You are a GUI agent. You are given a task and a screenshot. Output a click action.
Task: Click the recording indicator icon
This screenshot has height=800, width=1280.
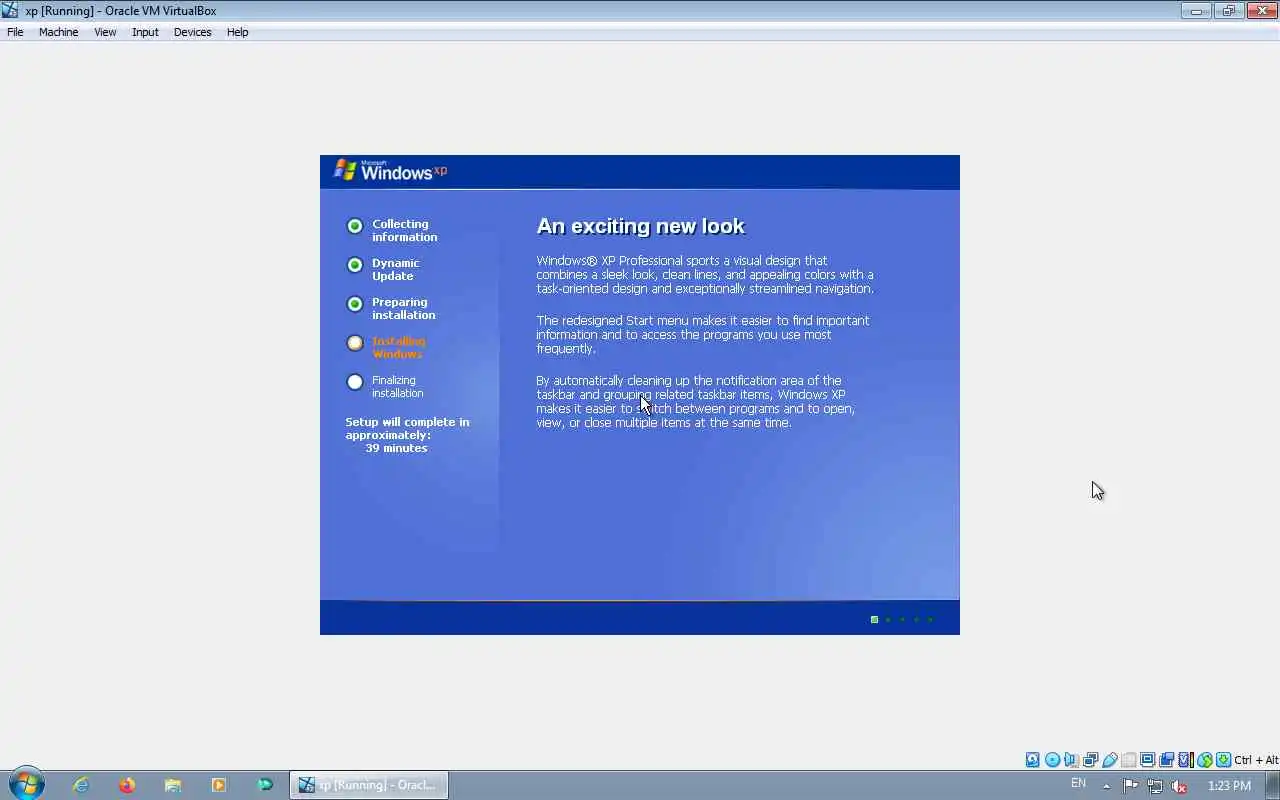coord(1166,760)
